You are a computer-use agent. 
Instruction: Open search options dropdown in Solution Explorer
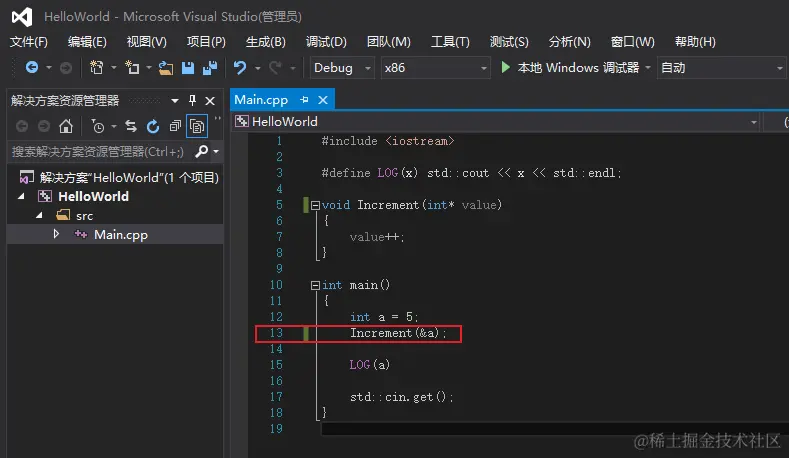(x=216, y=151)
